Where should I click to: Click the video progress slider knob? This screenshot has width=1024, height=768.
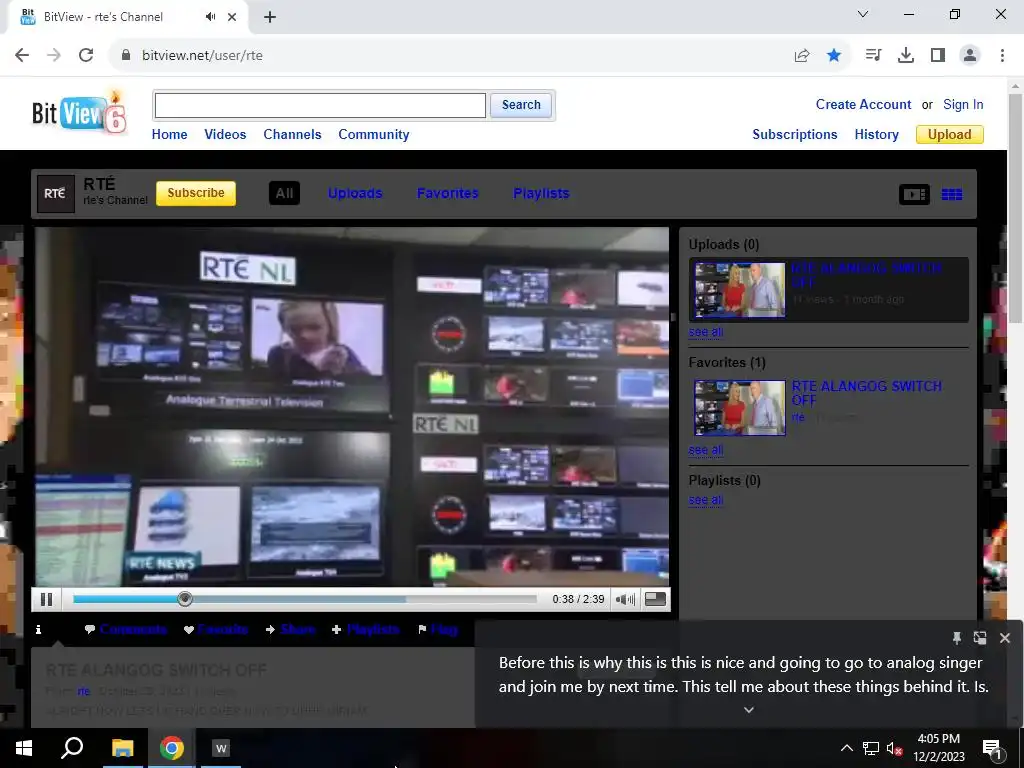(185, 599)
